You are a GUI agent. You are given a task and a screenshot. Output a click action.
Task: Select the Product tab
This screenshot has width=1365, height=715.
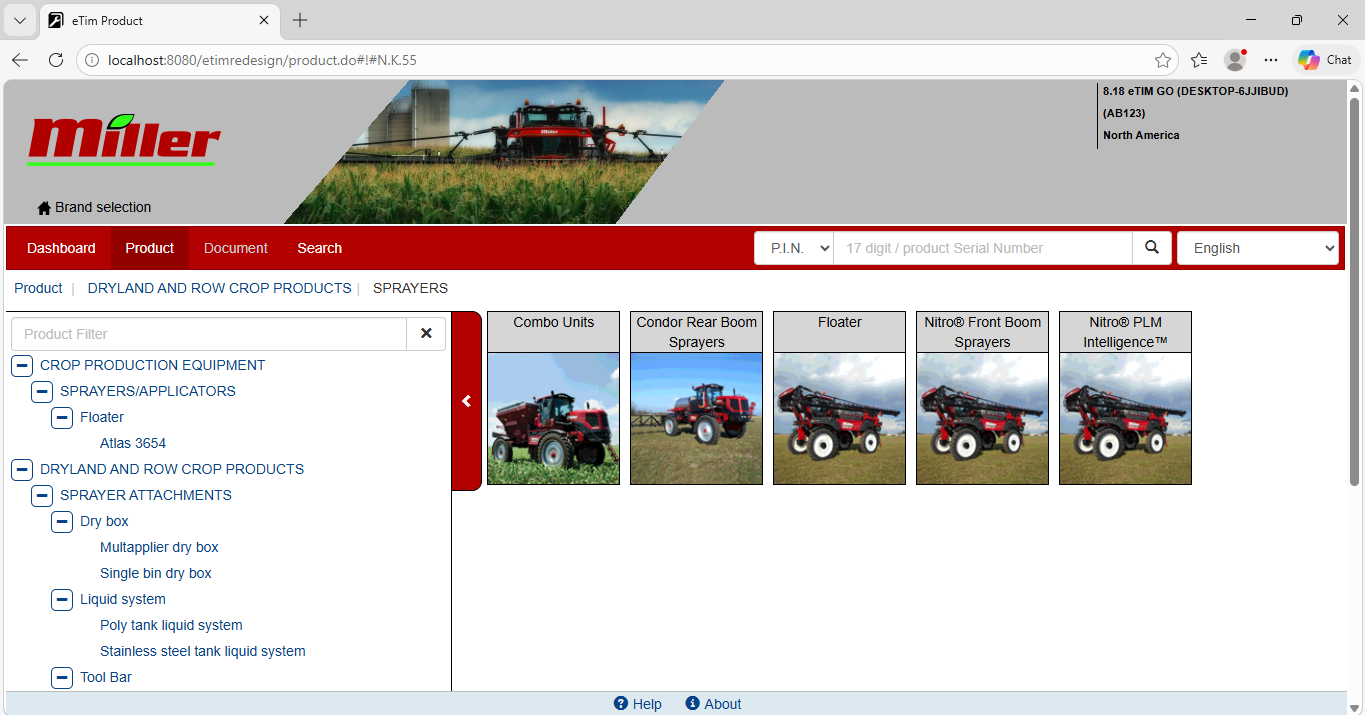pyautogui.click(x=150, y=248)
